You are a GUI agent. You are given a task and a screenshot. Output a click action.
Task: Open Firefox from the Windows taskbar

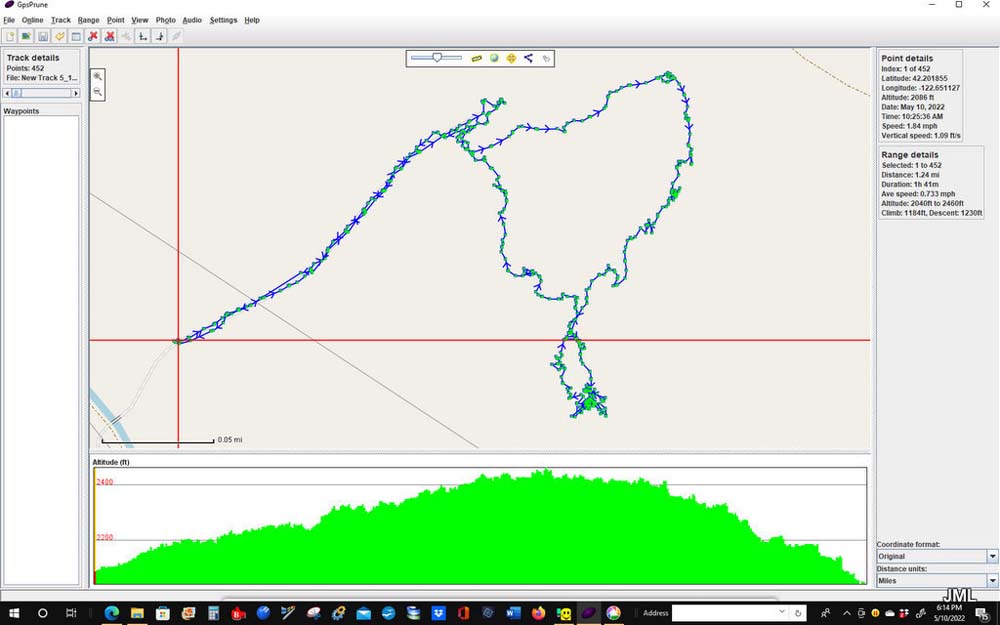coord(539,612)
